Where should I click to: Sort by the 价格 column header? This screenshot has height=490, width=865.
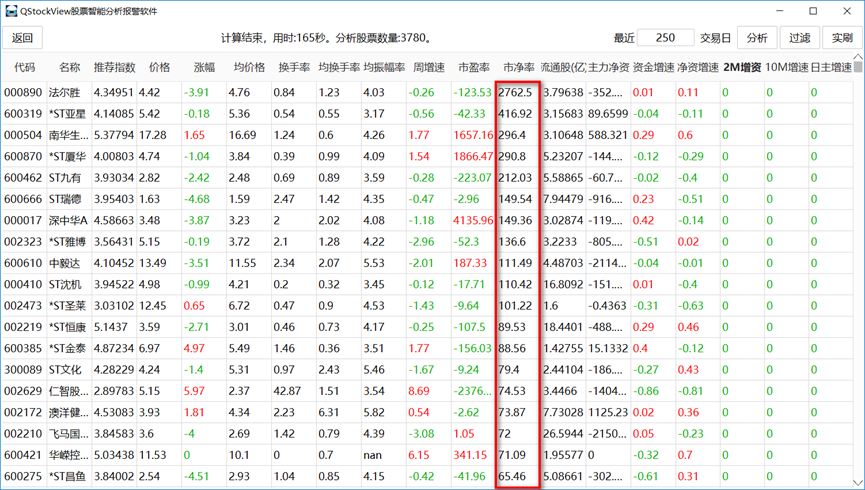[x=159, y=67]
